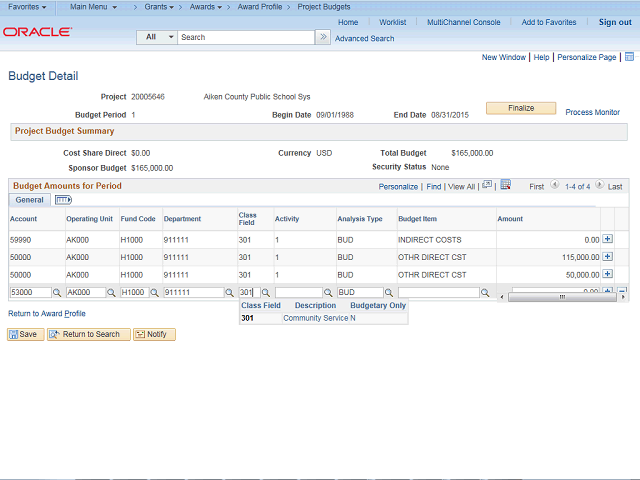Open the Favorites dropdown menu

tap(27, 7)
